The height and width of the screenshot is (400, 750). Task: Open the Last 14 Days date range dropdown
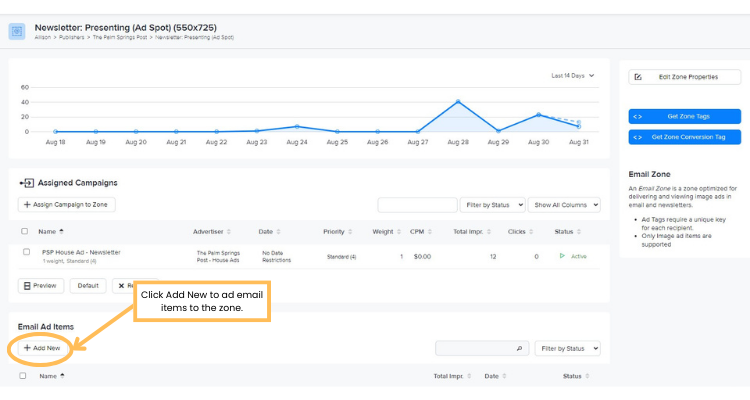pyautogui.click(x=572, y=75)
